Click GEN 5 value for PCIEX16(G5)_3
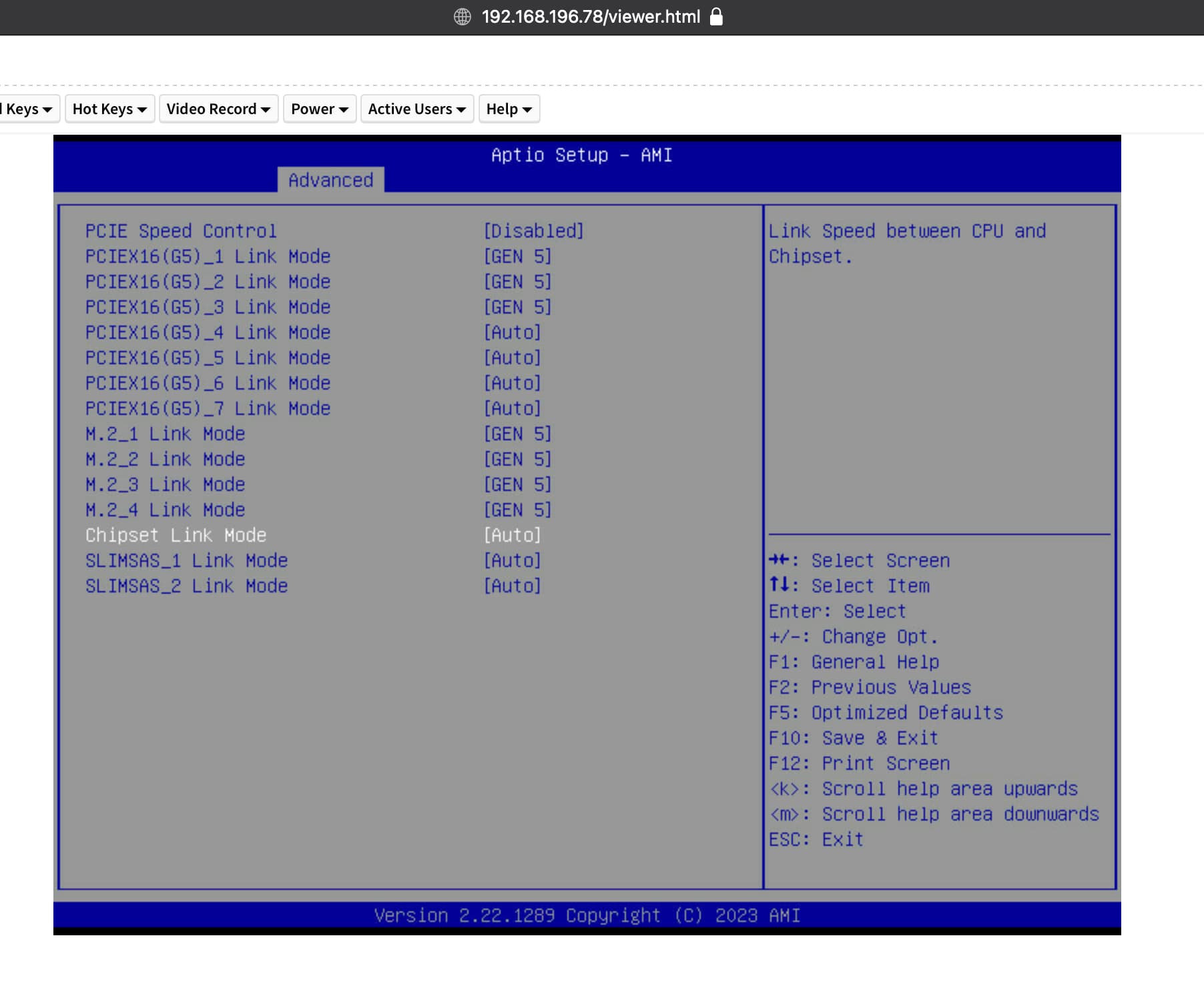Screen dimensions: 1204x1002 [x=517, y=307]
